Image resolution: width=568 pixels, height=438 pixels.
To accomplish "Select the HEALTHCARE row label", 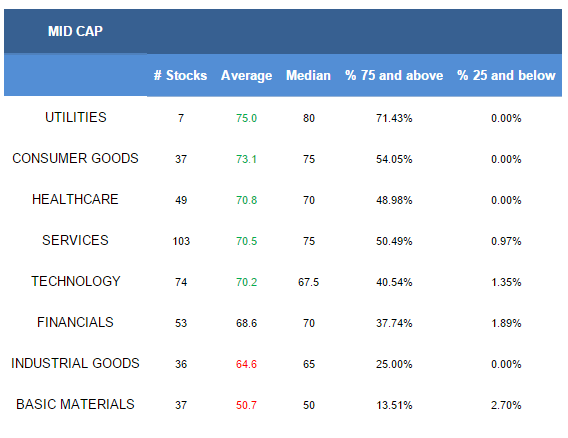I will 75,199.
